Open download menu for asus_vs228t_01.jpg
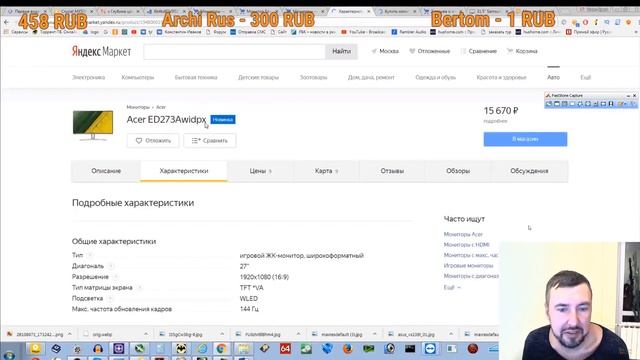The height and width of the screenshot is (360, 640). pyautogui.click(x=451, y=334)
